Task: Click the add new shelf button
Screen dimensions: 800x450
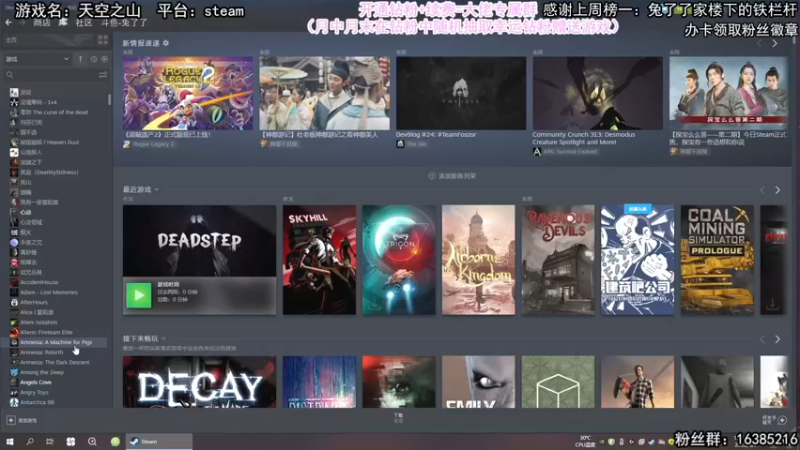Action: (x=452, y=176)
